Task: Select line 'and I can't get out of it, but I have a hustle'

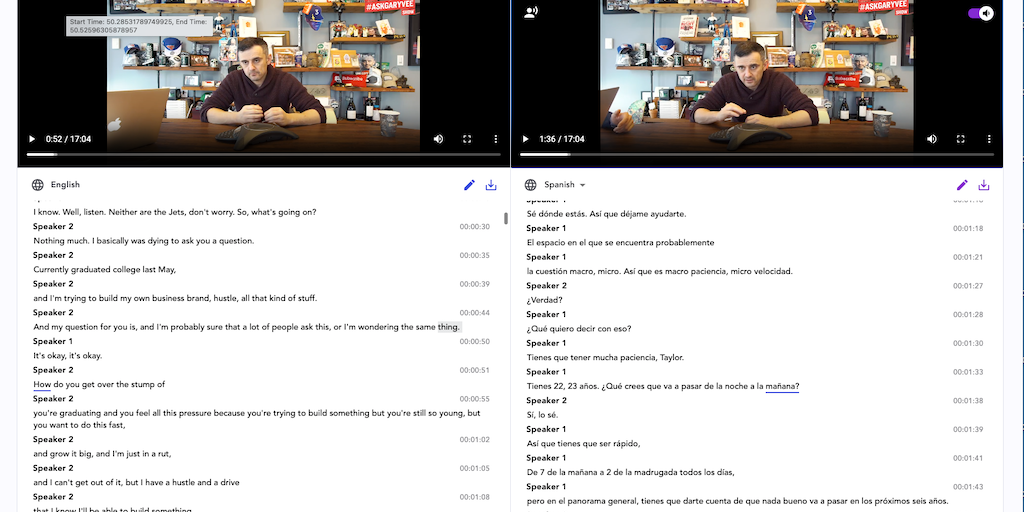Action: click(x=136, y=483)
